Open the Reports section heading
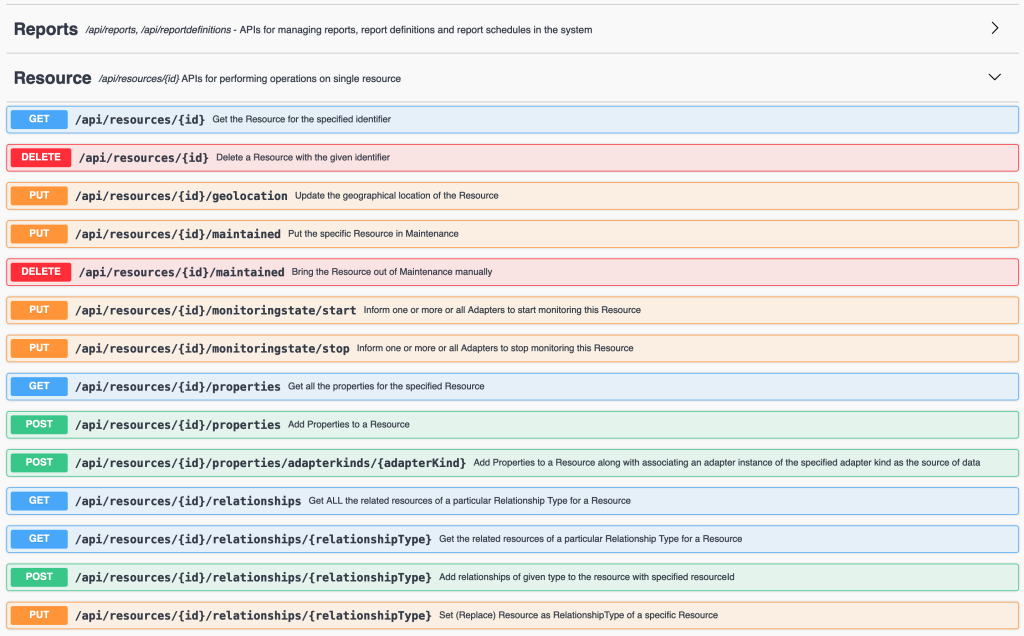The height and width of the screenshot is (636, 1024). click(46, 29)
